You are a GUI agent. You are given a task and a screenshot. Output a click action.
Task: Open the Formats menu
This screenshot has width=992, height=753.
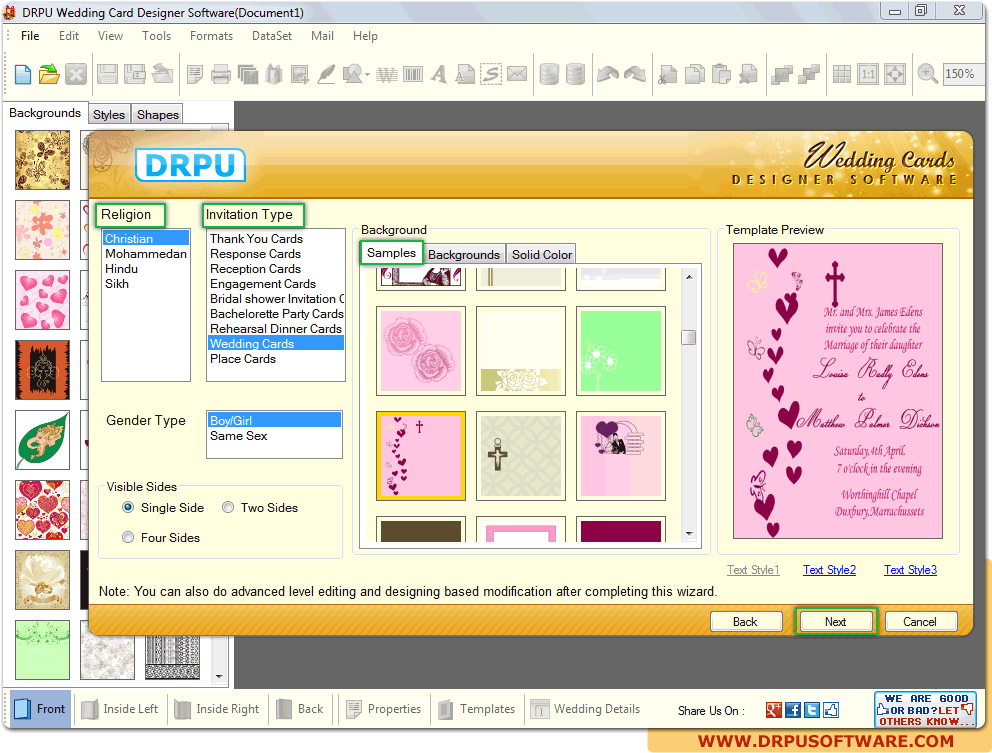click(211, 36)
